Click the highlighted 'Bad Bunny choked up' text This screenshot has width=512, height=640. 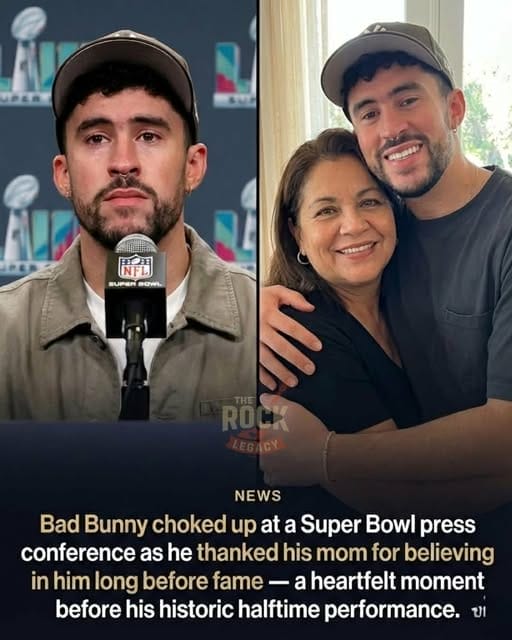[148, 525]
